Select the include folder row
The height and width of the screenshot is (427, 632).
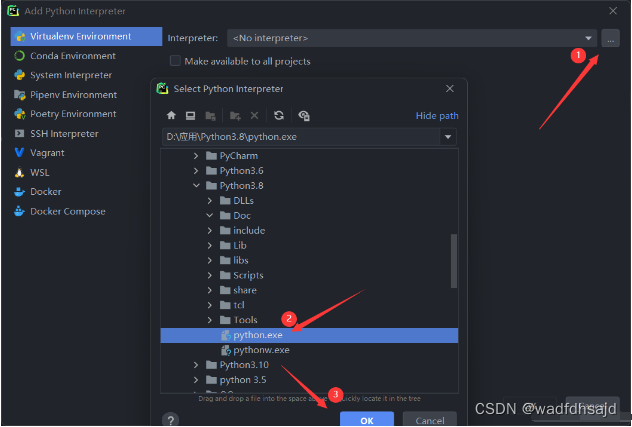click(309, 230)
